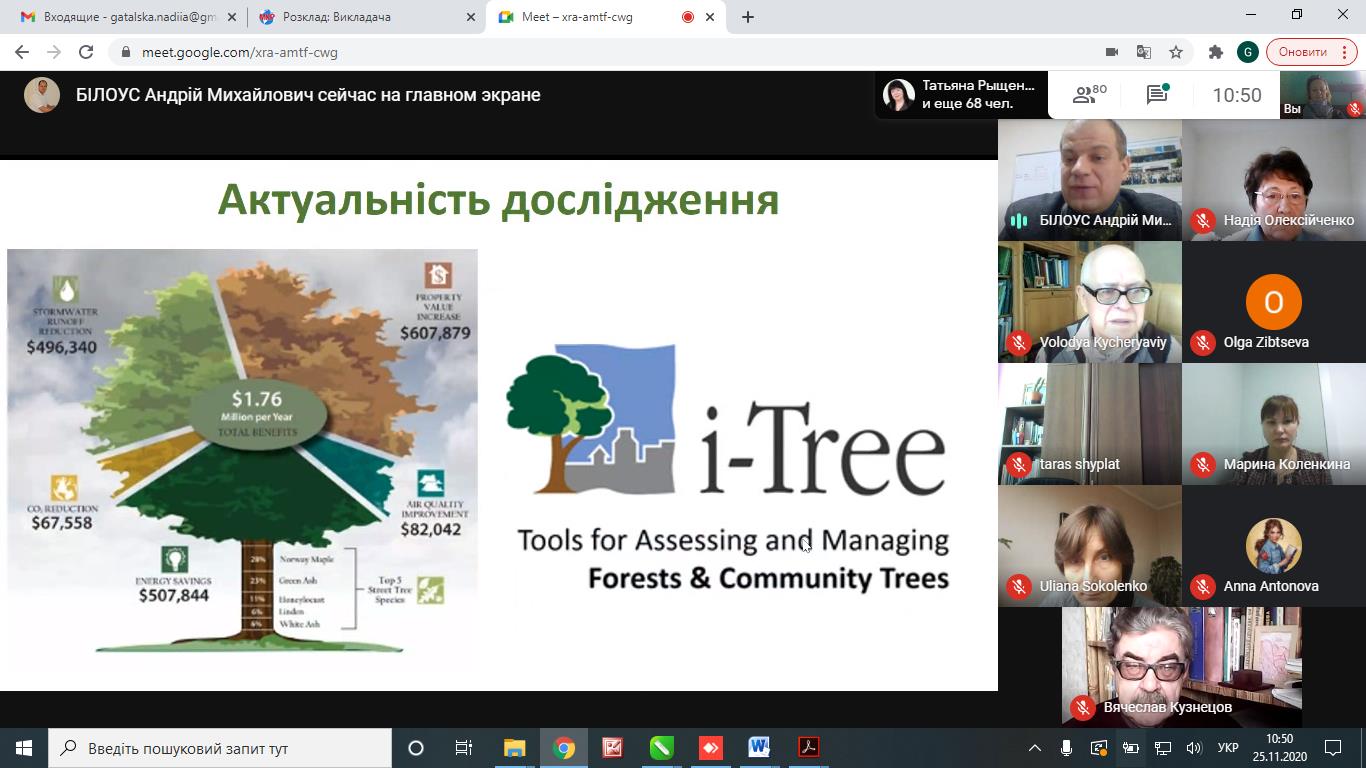Open the Windows Start menu
Screen dimensions: 1366x768
point(24,748)
